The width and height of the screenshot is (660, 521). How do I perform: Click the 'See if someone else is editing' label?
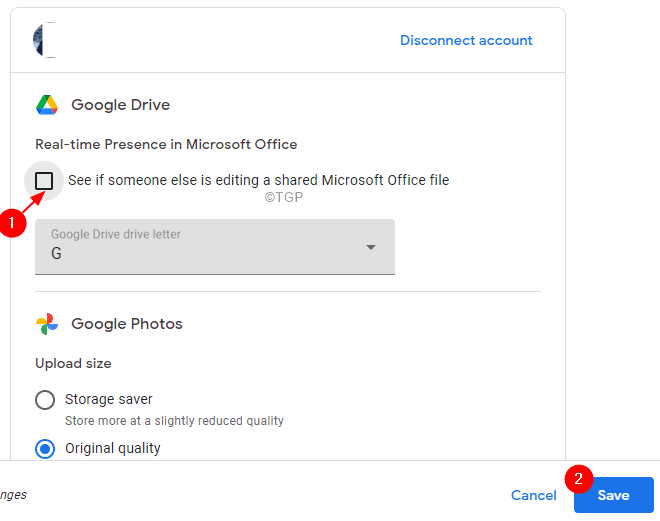tap(258, 180)
